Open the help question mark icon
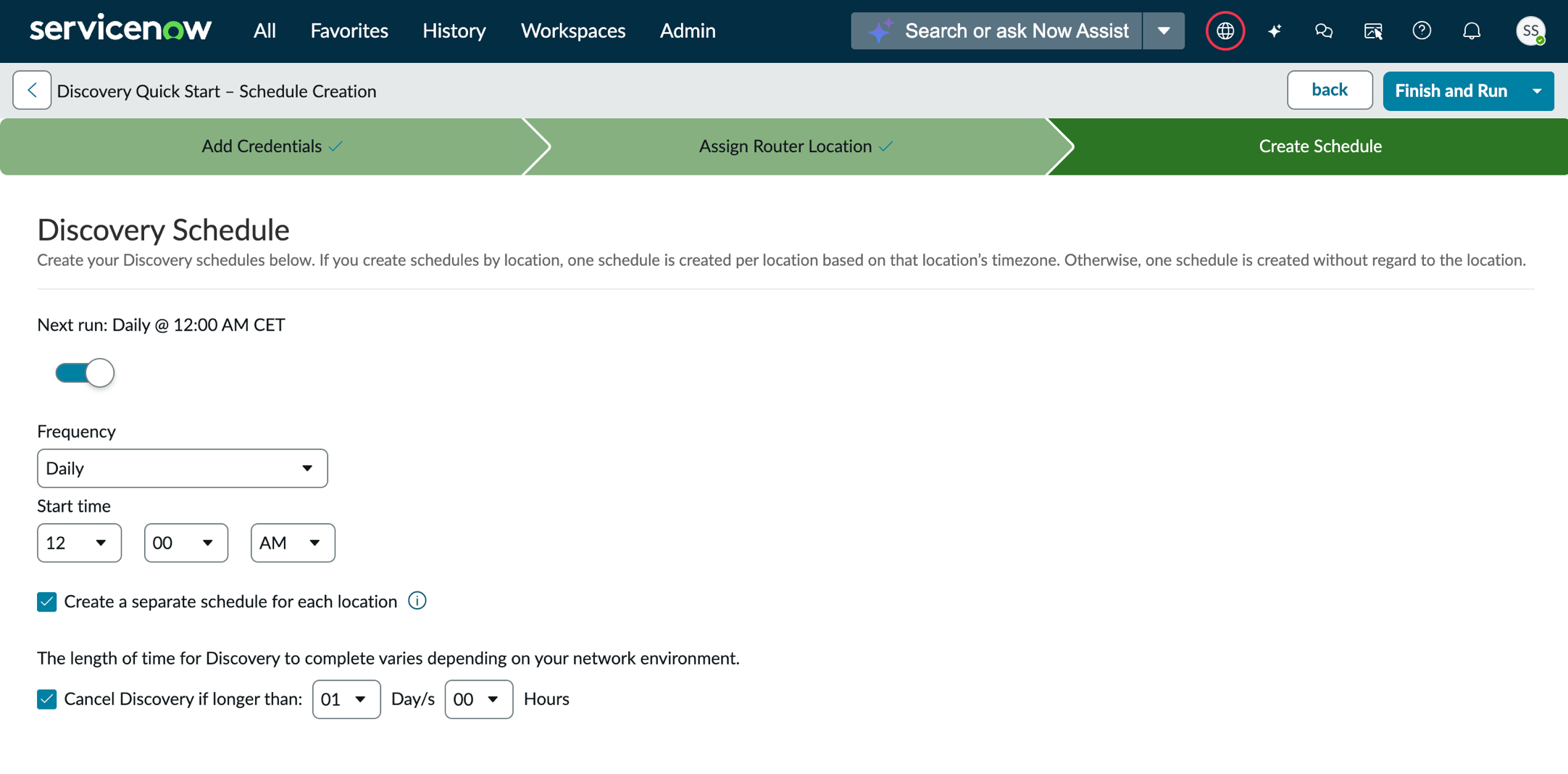The width and height of the screenshot is (1568, 774). coord(1422,31)
